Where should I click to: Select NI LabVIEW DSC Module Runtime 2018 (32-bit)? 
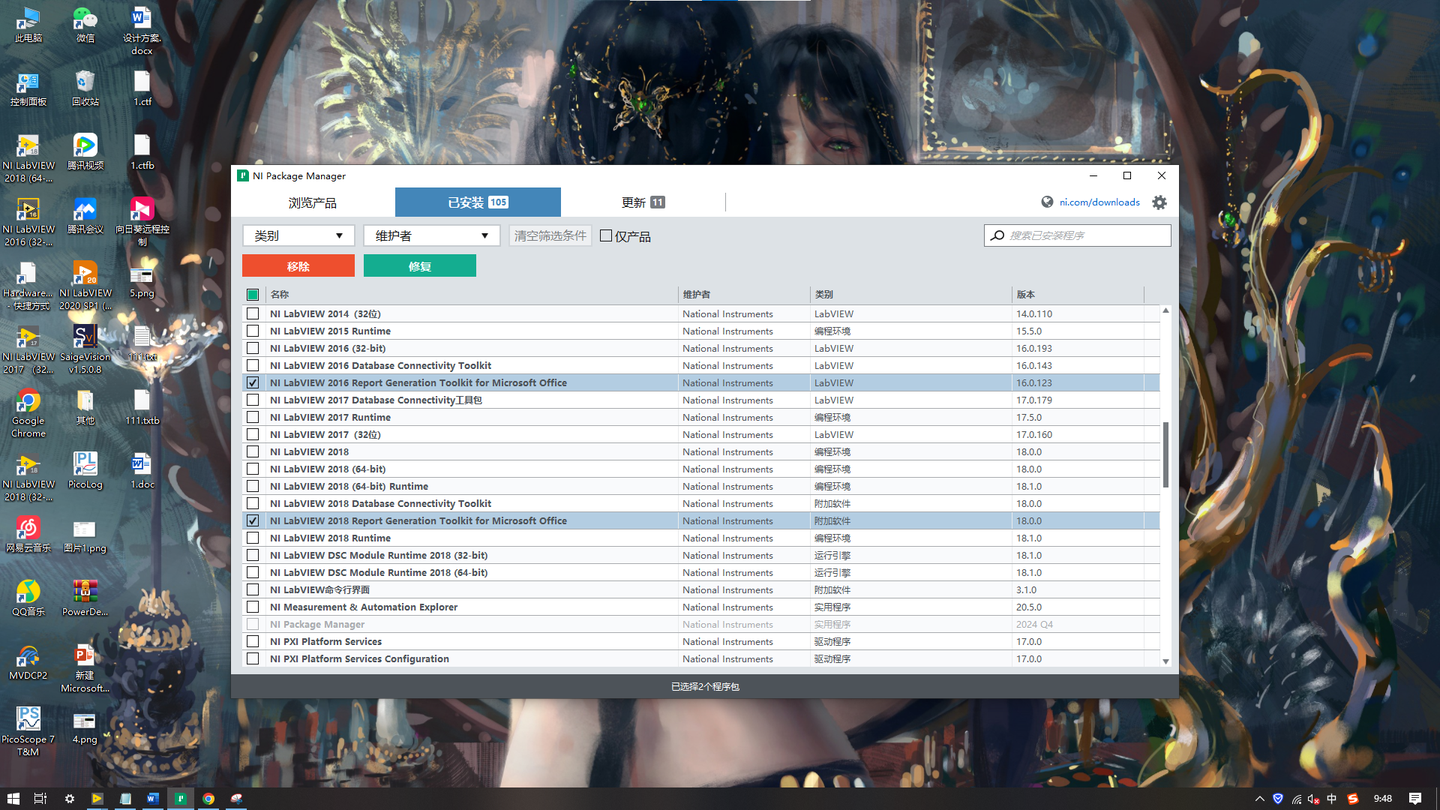700,556
